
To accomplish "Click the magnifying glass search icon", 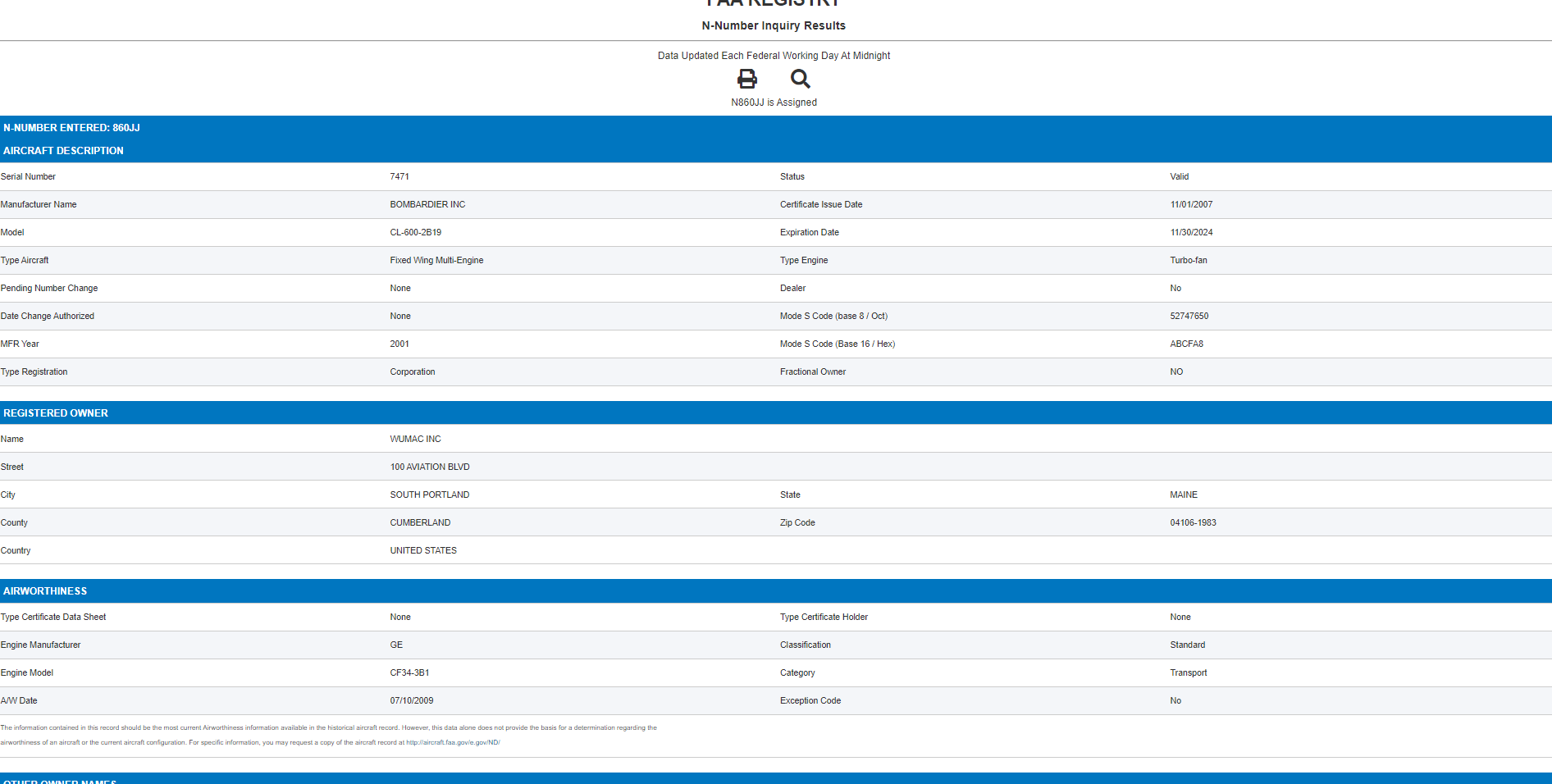I will [x=800, y=79].
